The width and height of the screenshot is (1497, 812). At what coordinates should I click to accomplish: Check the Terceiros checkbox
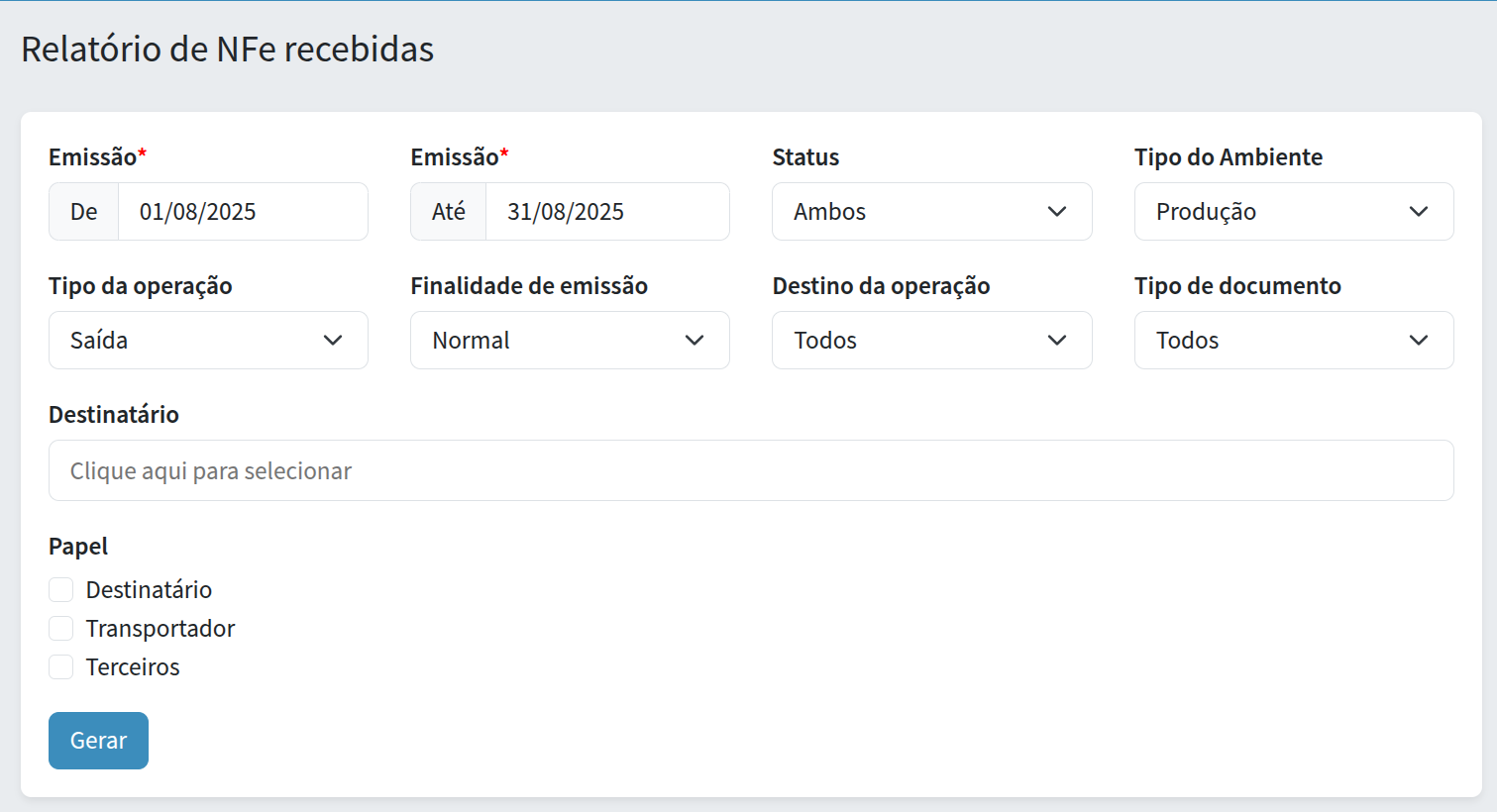61,667
